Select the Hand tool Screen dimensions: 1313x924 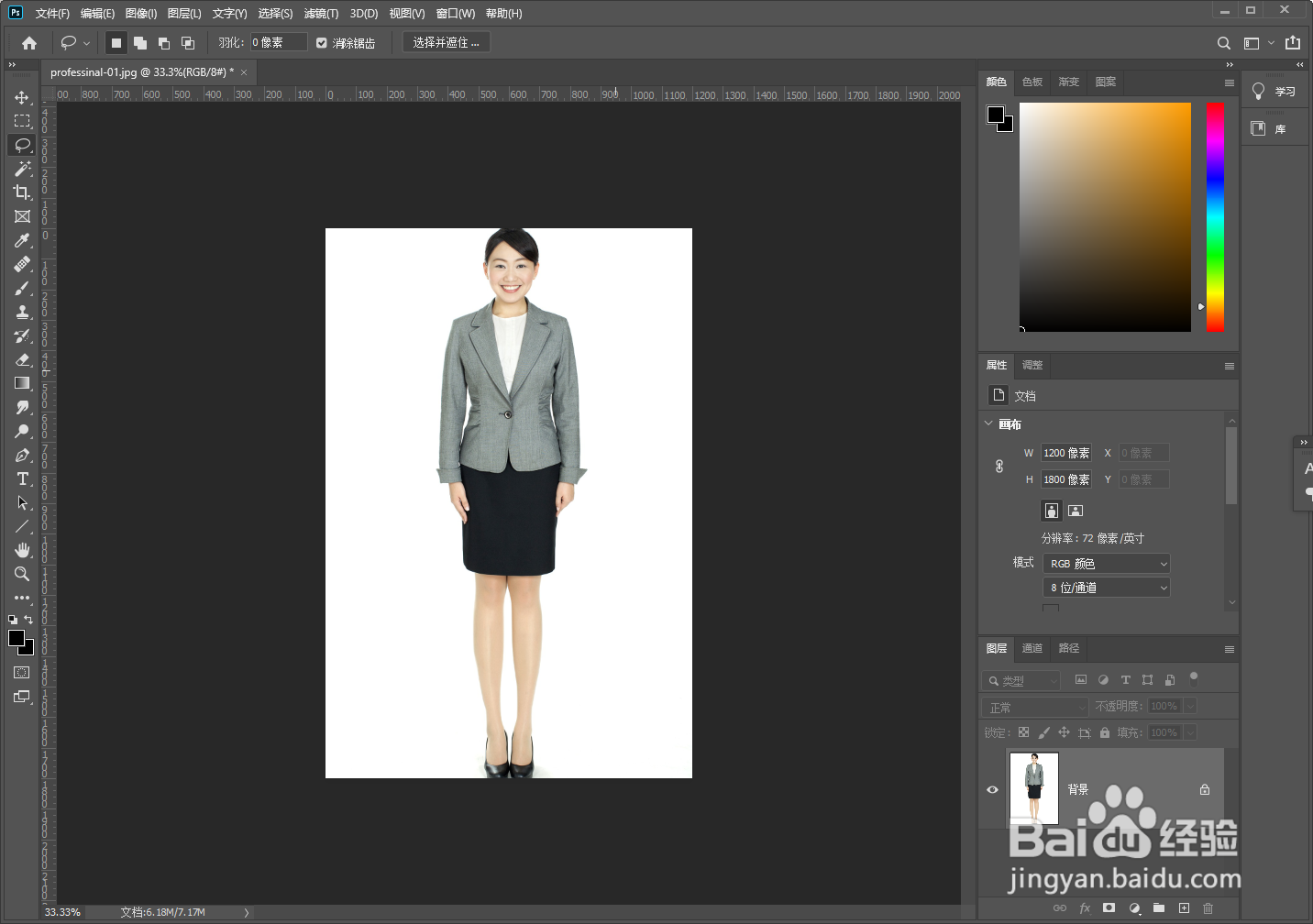pos(22,550)
